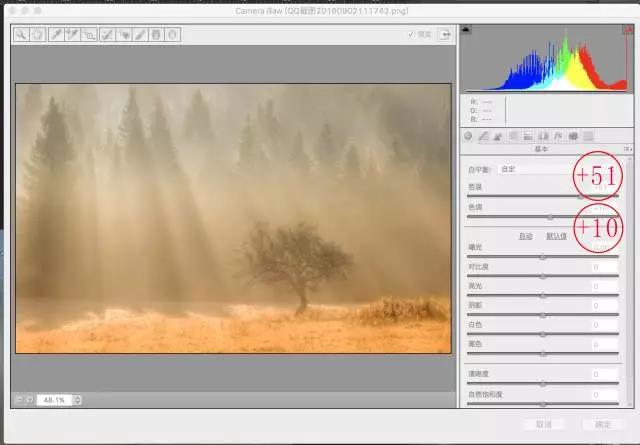
Task: Click the 色温 temperature slider handle
Action: pos(580,196)
